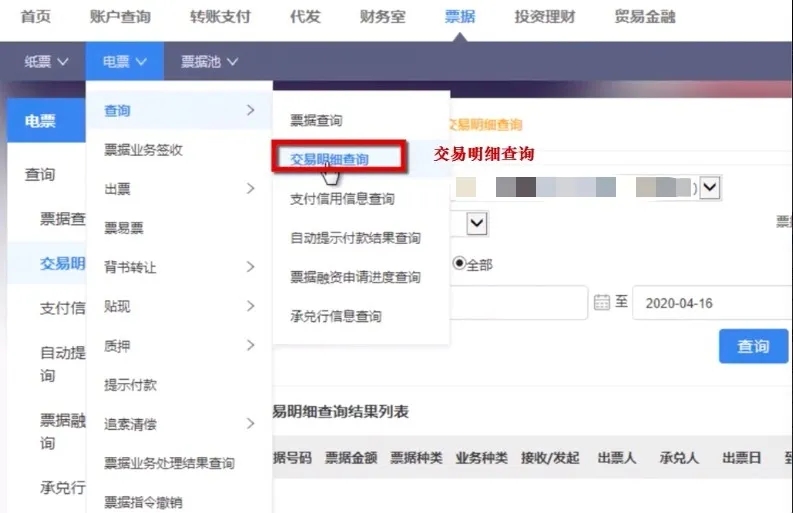Viewport: 793px width, 513px height.
Task: Click 查询 in the left sidebar
Action: click(x=40, y=175)
